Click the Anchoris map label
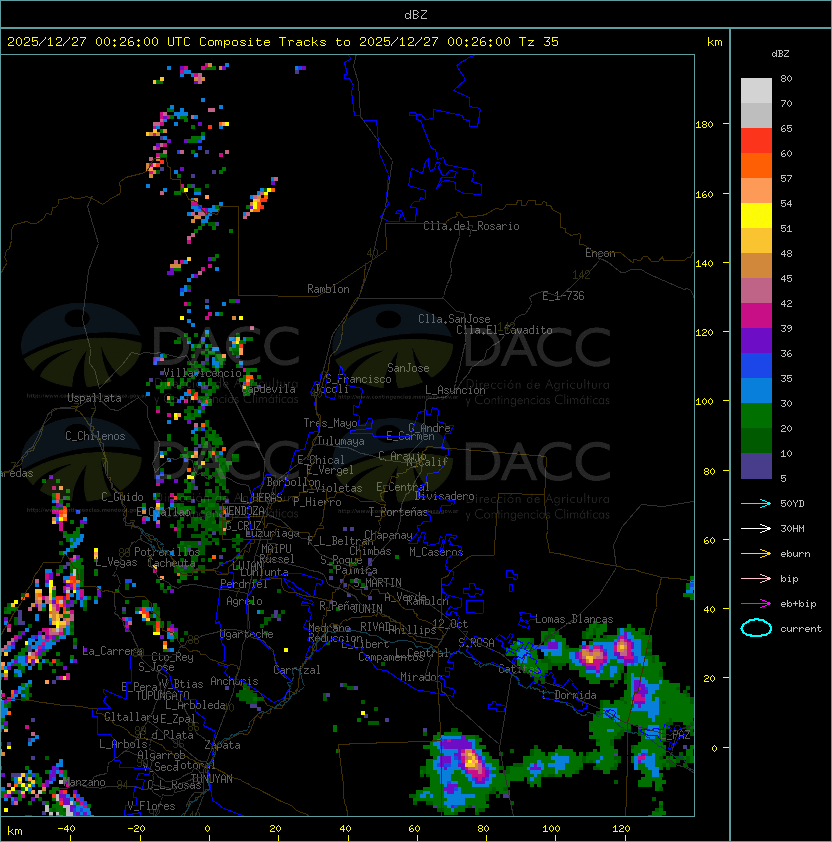832x842 pixels. 234,681
